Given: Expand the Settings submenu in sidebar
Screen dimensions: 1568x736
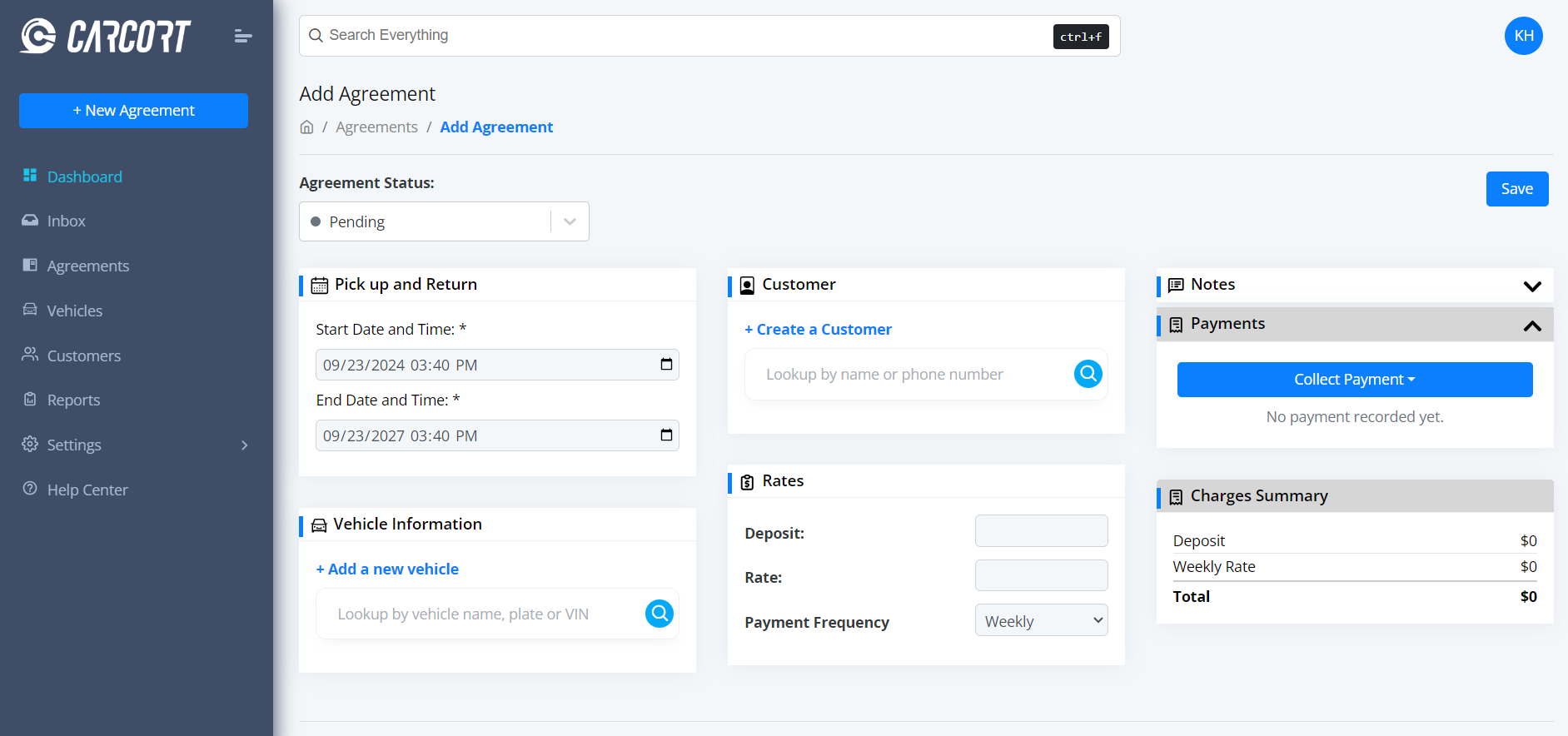Looking at the screenshot, I should tap(244, 445).
